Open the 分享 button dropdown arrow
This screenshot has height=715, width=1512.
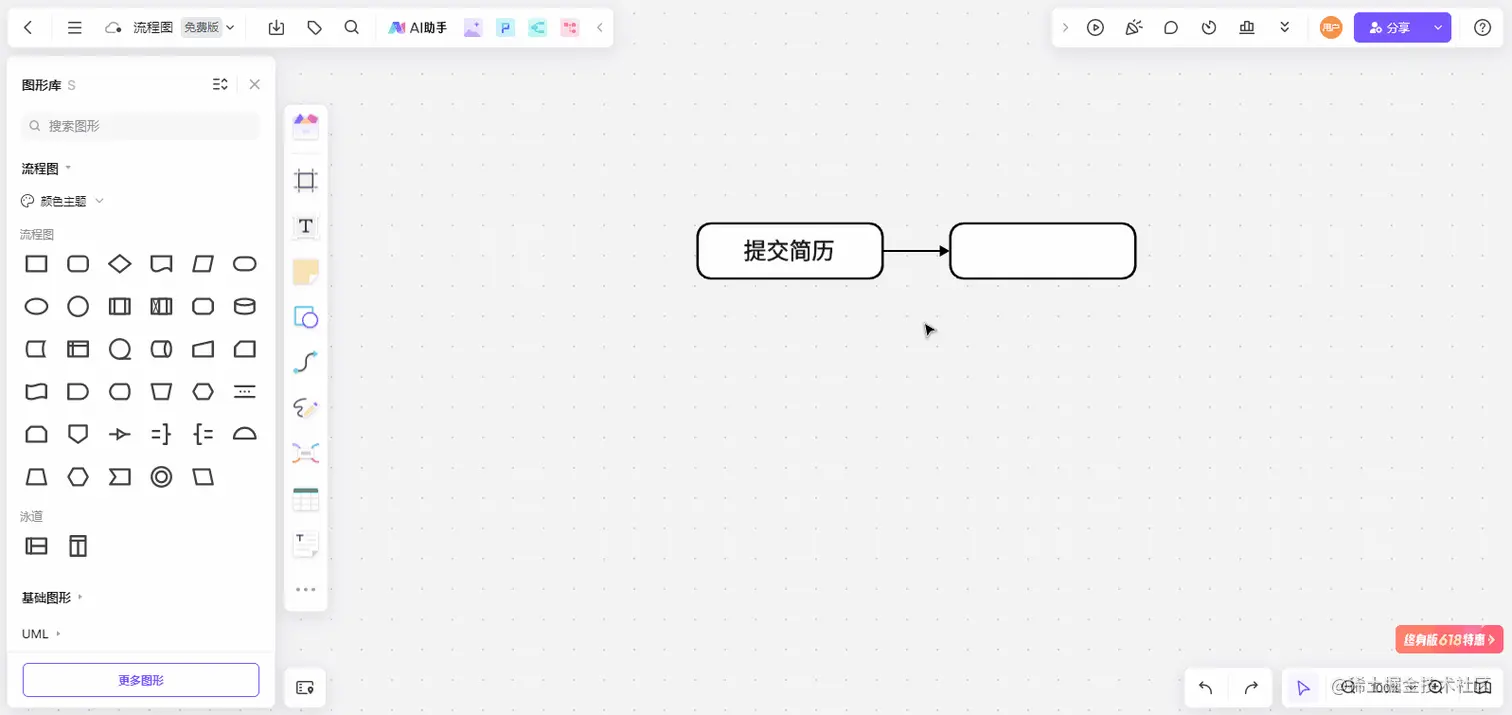(x=1437, y=27)
